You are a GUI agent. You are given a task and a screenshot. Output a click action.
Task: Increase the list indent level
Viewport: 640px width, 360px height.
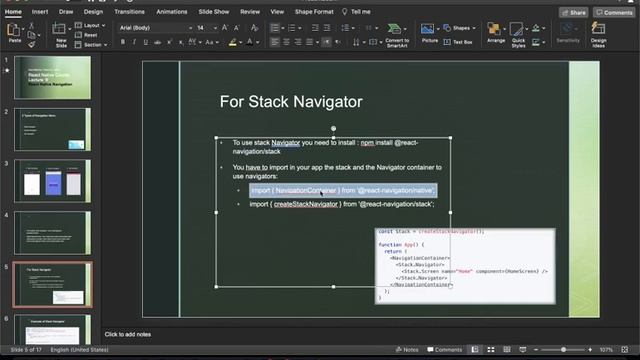(327, 28)
